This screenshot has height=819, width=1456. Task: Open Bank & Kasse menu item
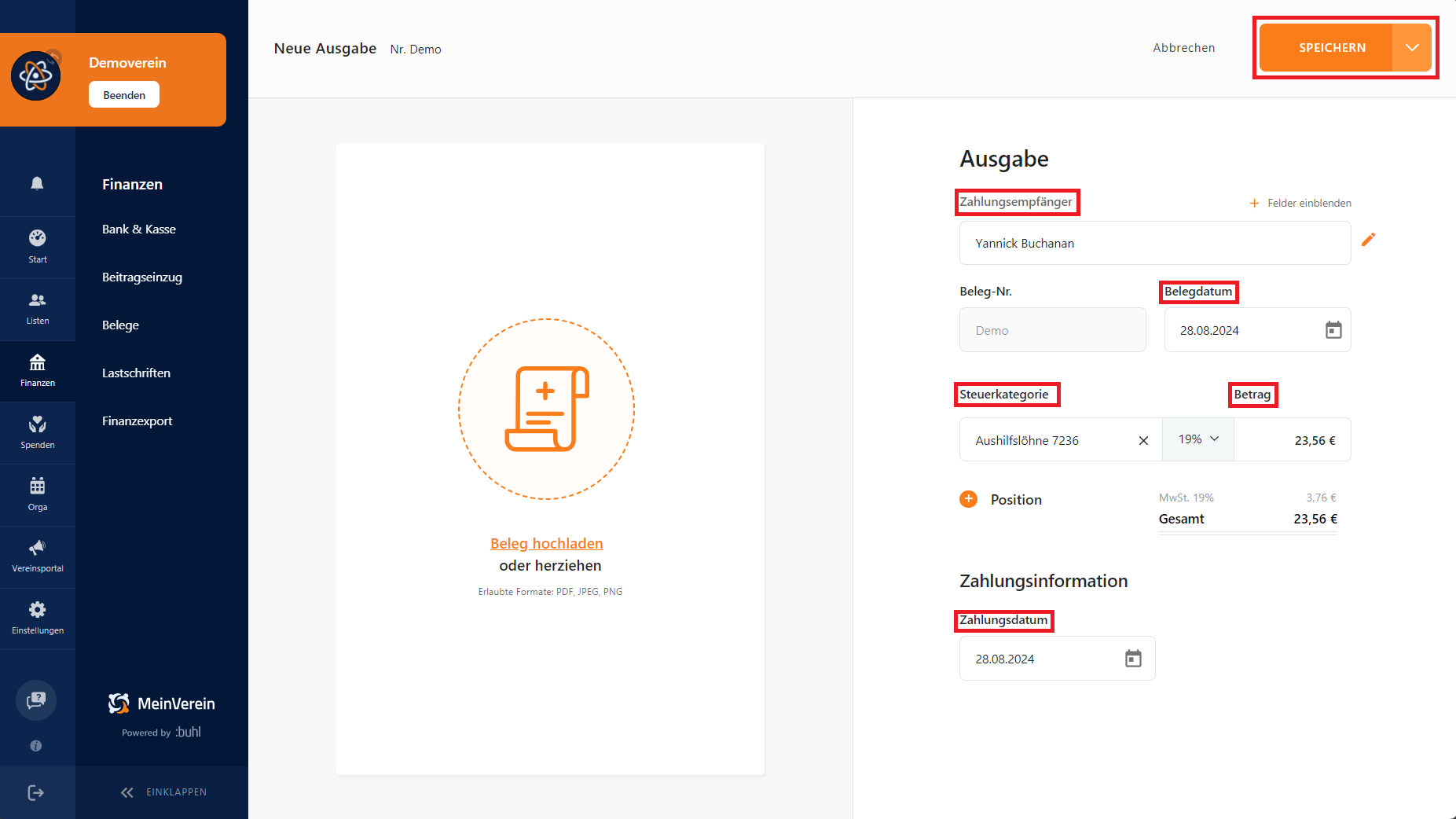[x=139, y=230]
